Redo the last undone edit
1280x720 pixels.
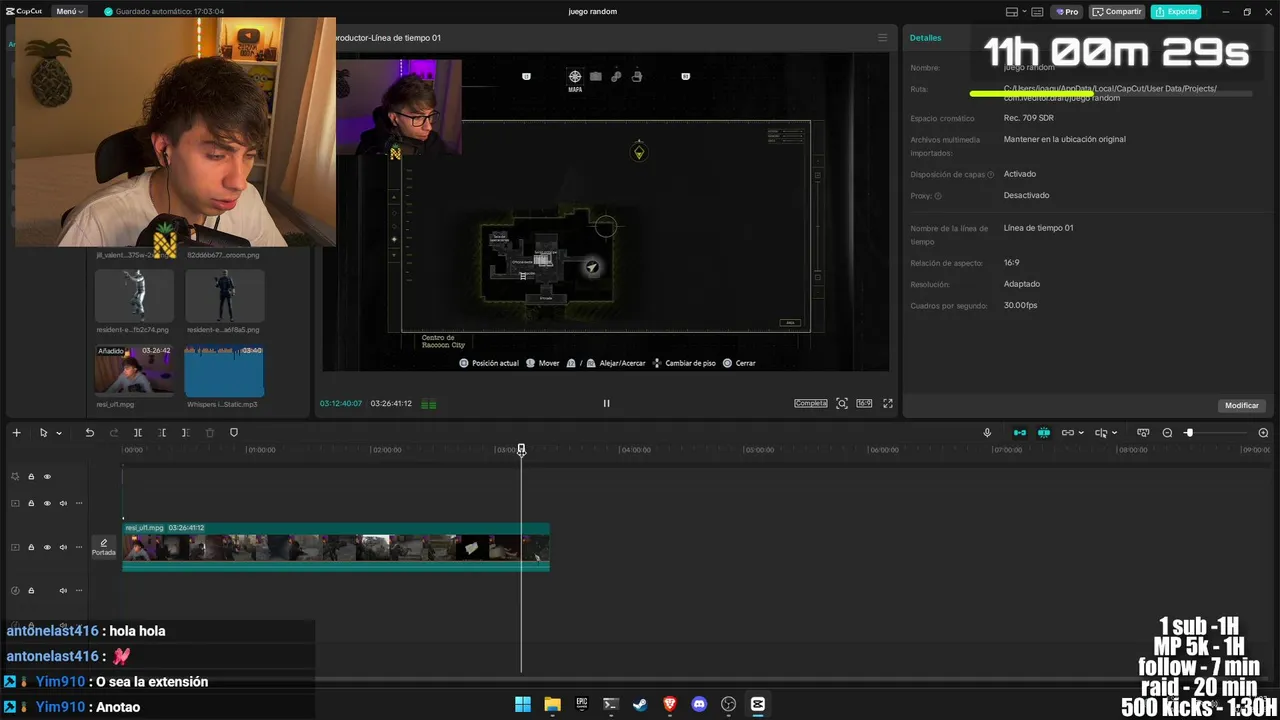coord(113,433)
